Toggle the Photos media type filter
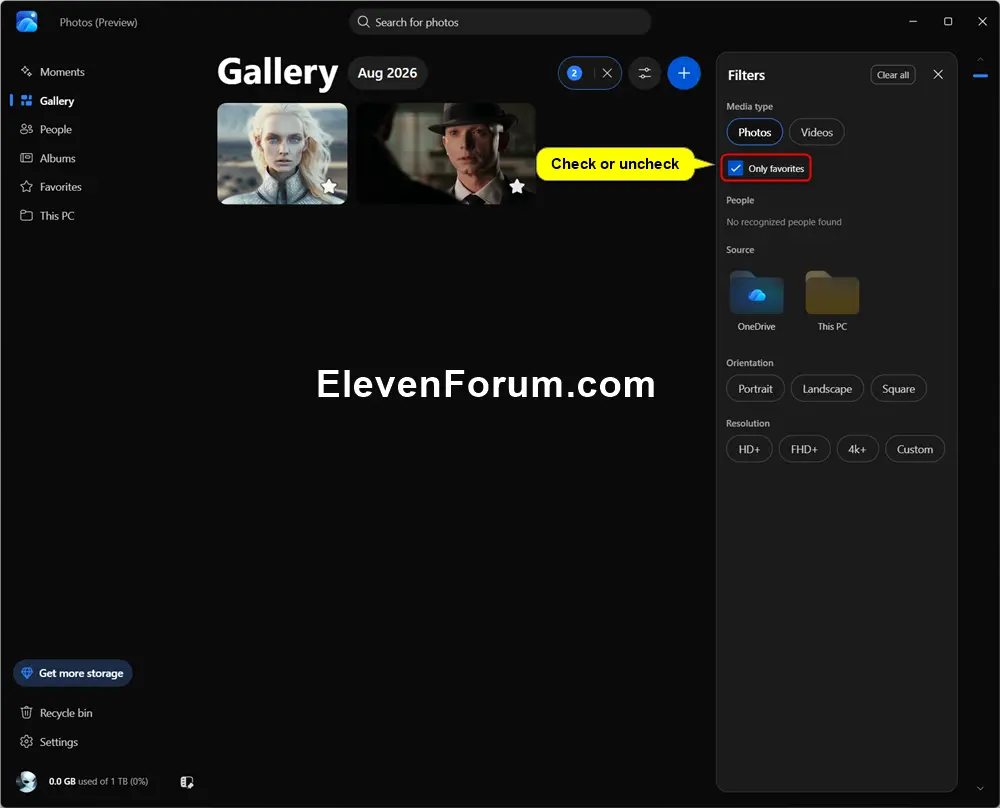This screenshot has height=808, width=1000. click(754, 132)
